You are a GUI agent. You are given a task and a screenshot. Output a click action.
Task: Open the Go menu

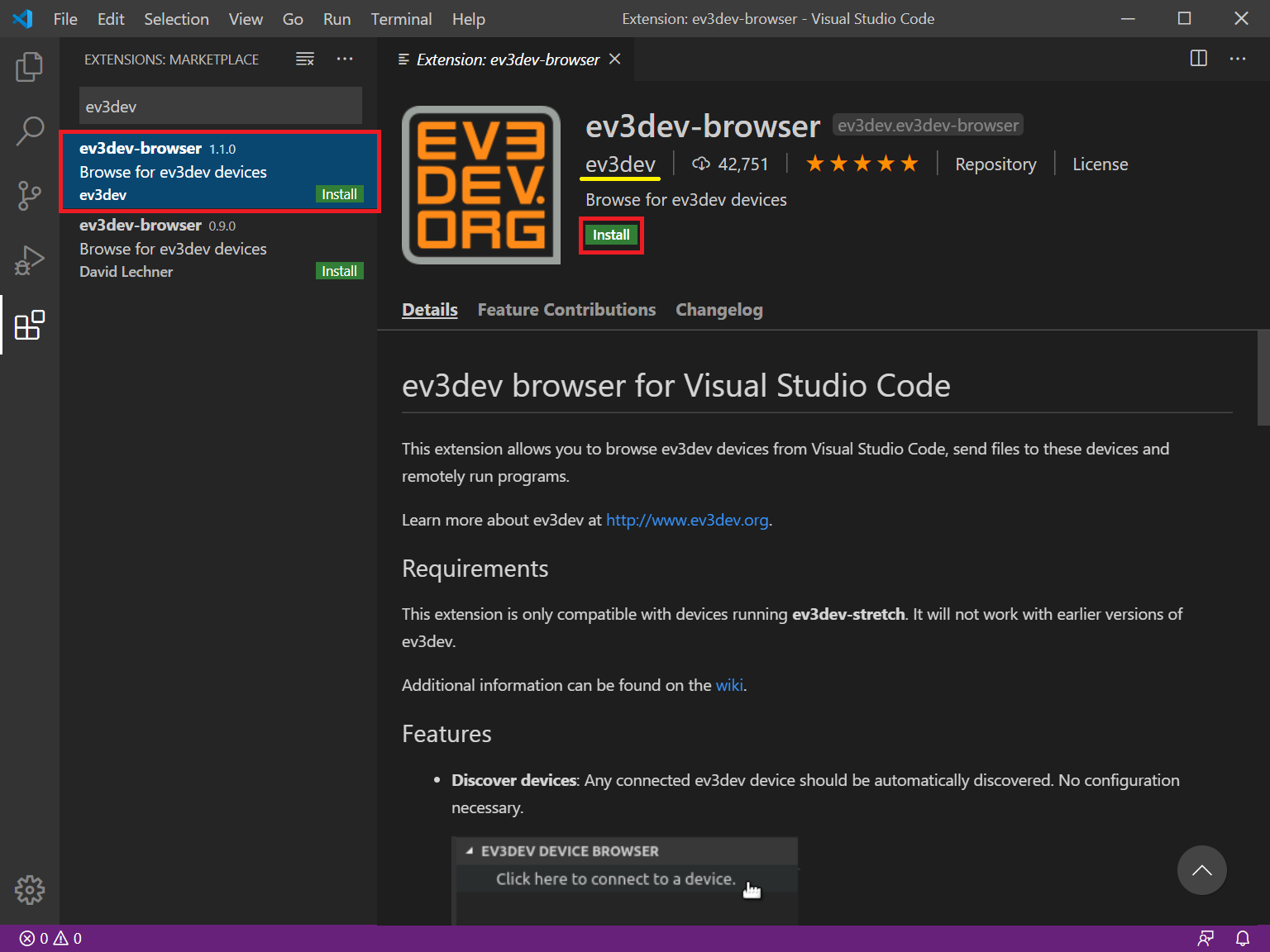[x=293, y=18]
